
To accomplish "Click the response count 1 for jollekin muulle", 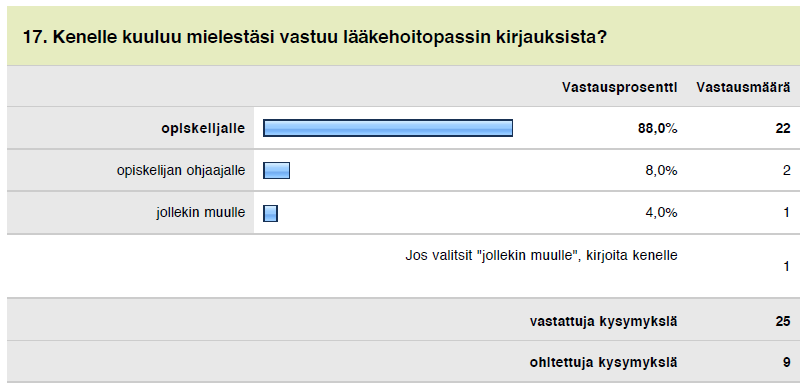I will point(786,213).
